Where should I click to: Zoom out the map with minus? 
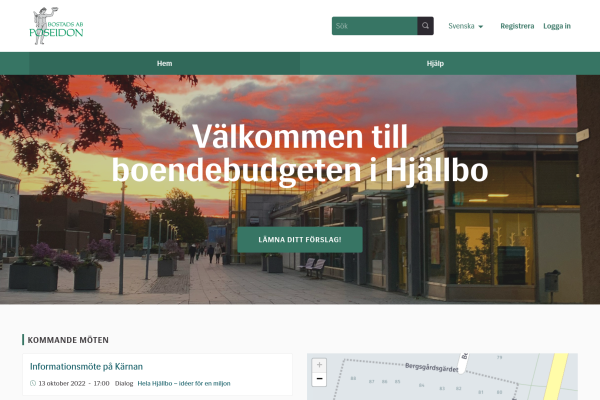319,379
